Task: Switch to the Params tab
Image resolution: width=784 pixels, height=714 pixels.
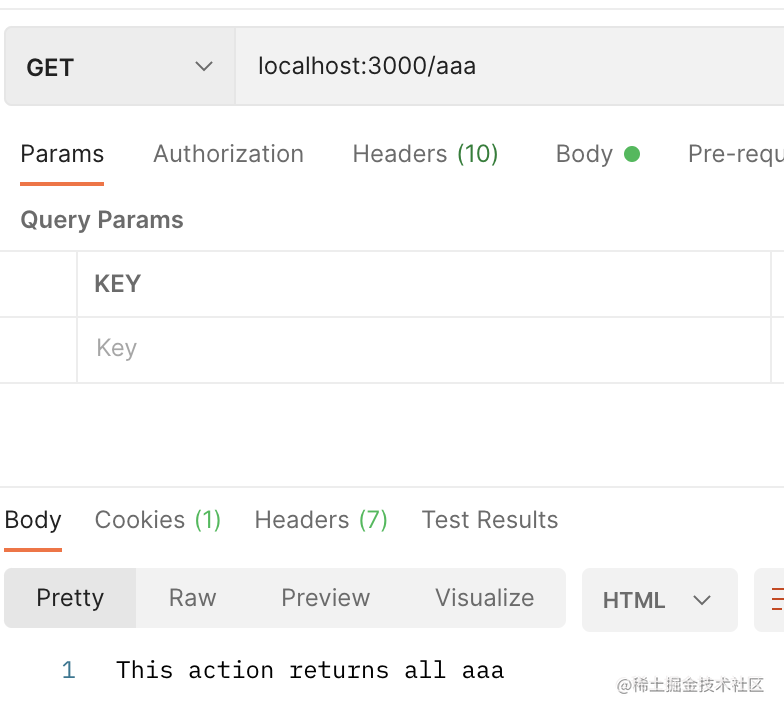Action: click(62, 154)
